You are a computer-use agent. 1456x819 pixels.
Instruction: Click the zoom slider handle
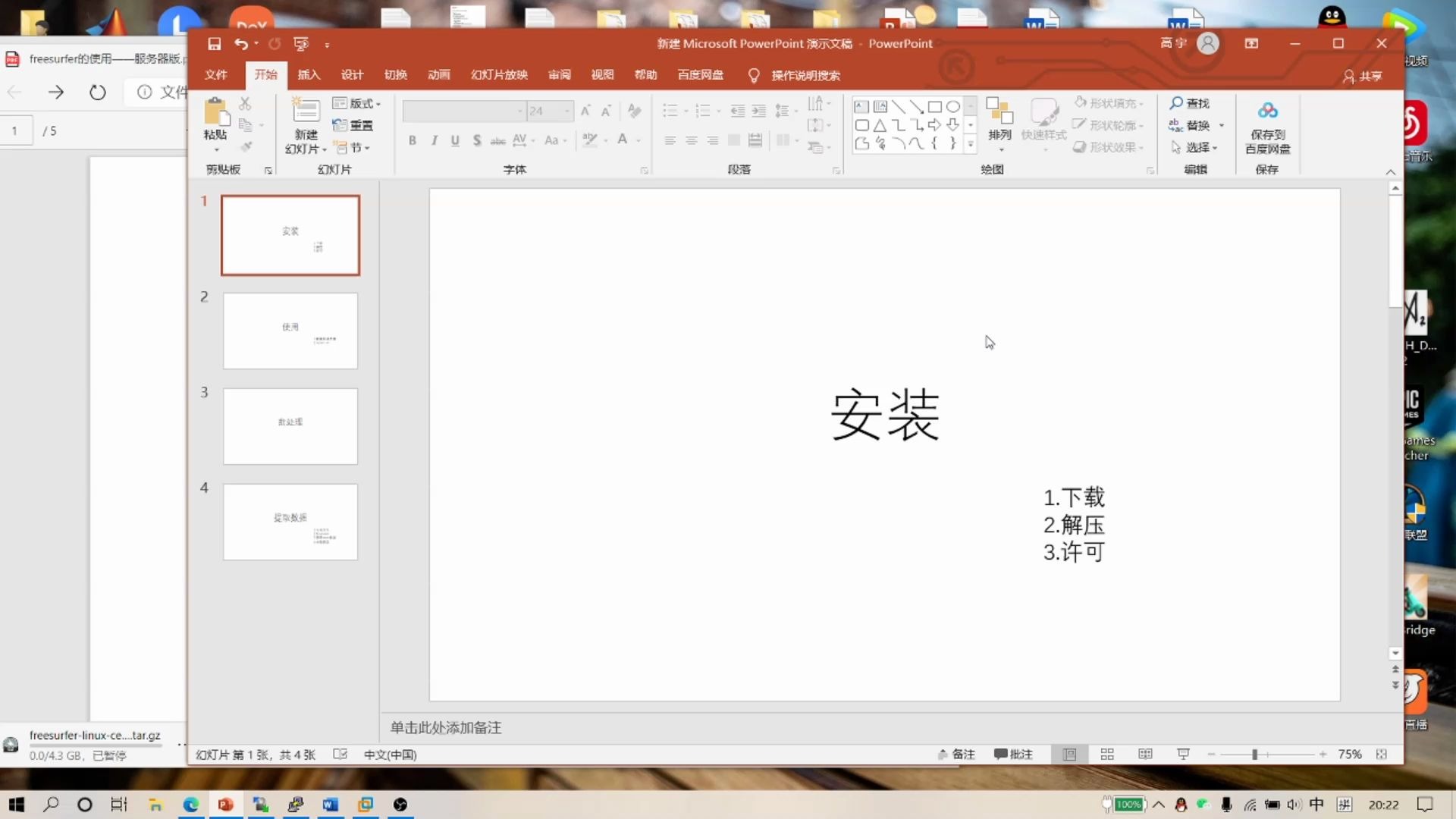coord(1255,755)
